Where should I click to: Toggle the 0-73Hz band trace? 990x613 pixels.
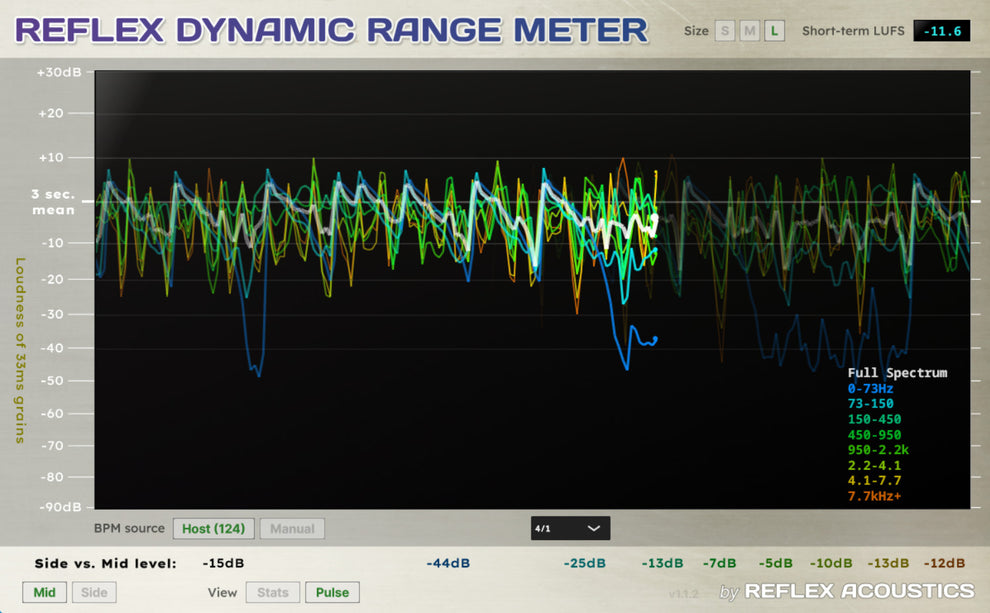[x=872, y=387]
